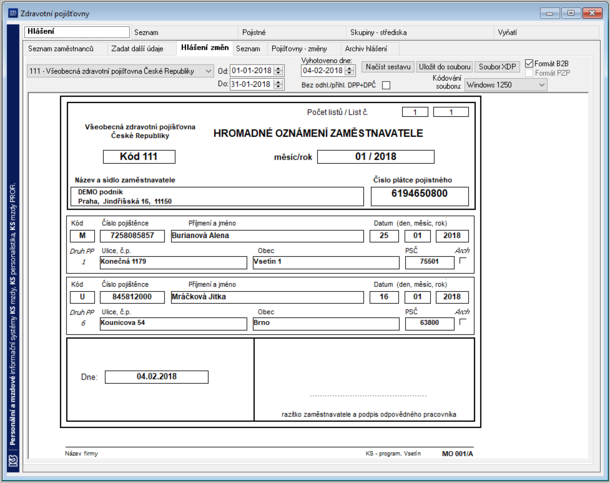This screenshot has width=610, height=483.
Task: Click the day value 25 in the first record
Action: click(x=384, y=236)
